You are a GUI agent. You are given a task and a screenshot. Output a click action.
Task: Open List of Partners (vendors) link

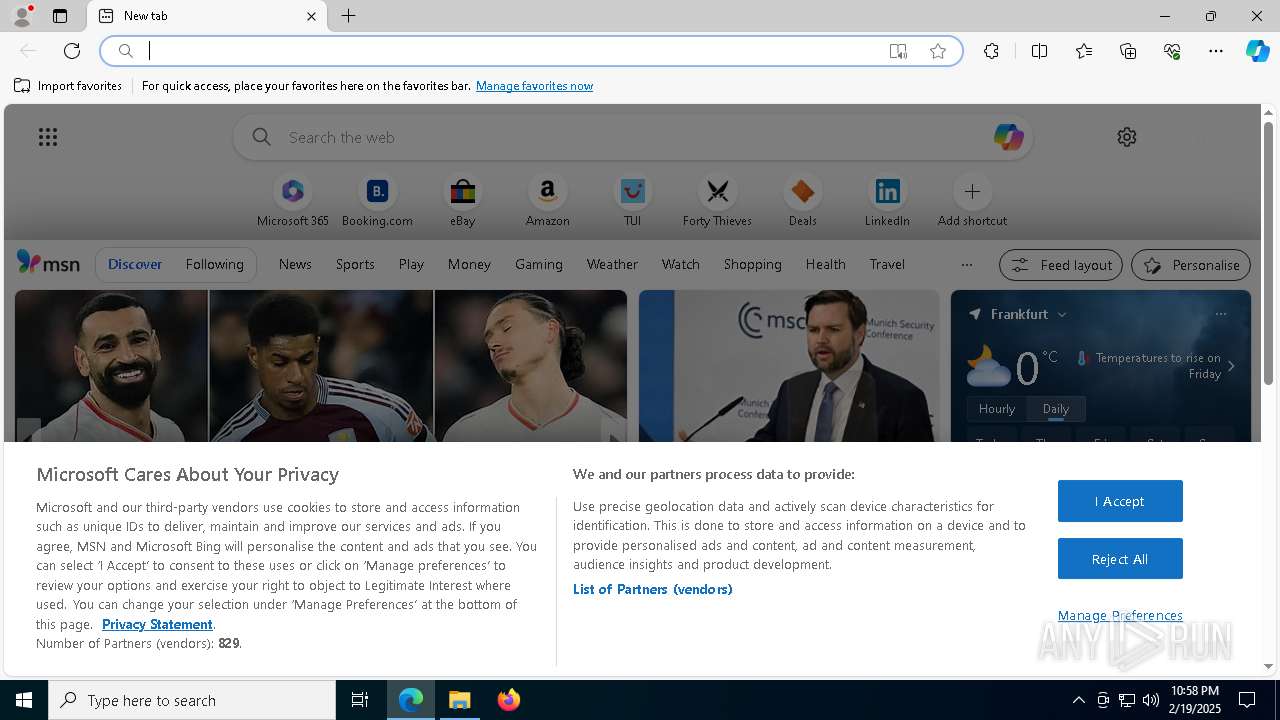[x=652, y=589]
